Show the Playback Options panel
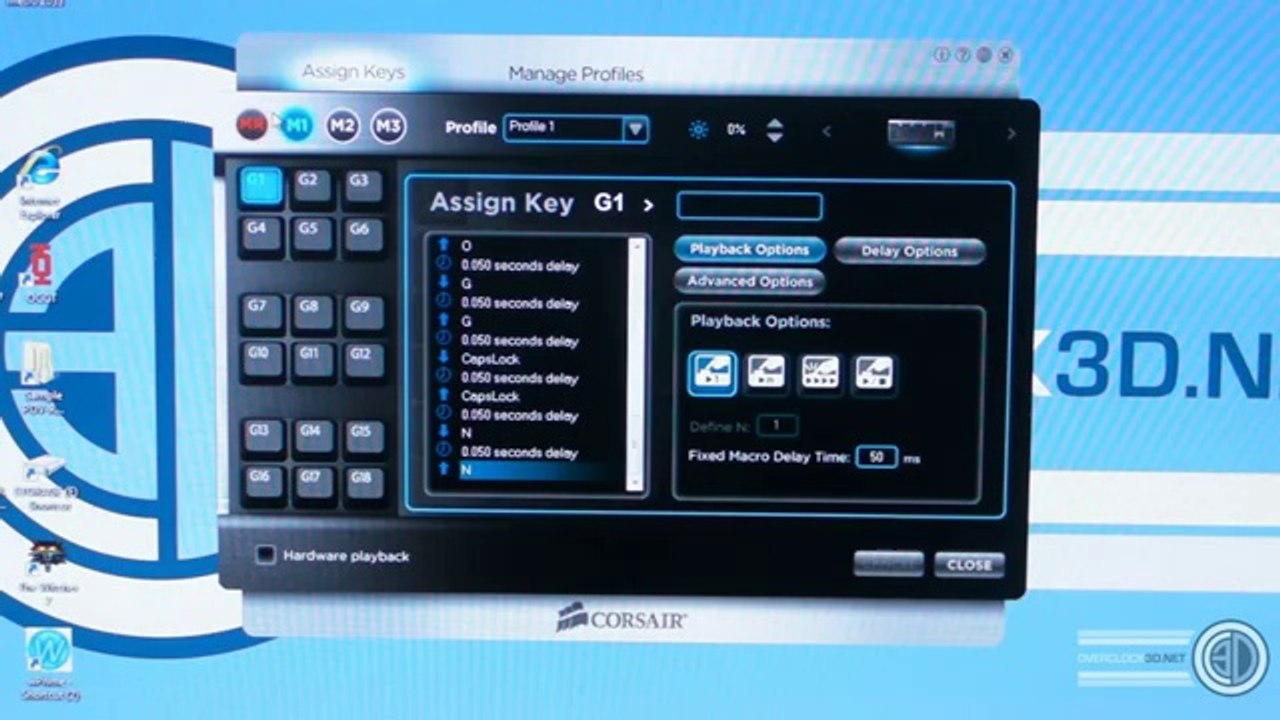Screen dimensions: 1280x720 (749, 249)
